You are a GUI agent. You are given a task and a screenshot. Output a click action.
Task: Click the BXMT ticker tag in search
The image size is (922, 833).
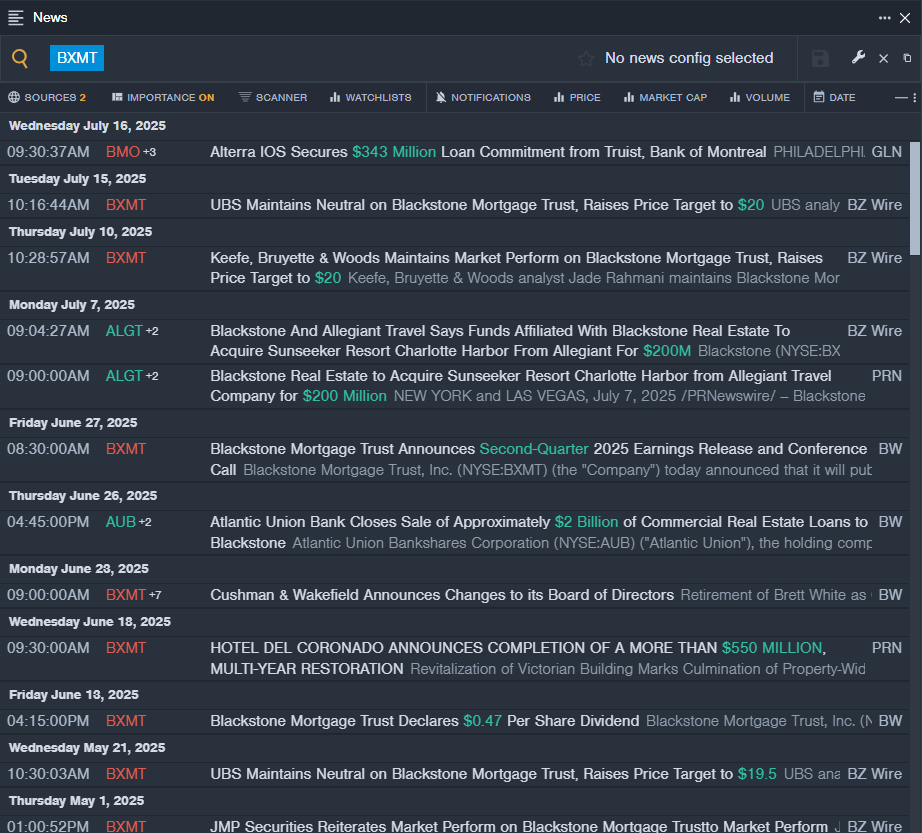coord(77,58)
